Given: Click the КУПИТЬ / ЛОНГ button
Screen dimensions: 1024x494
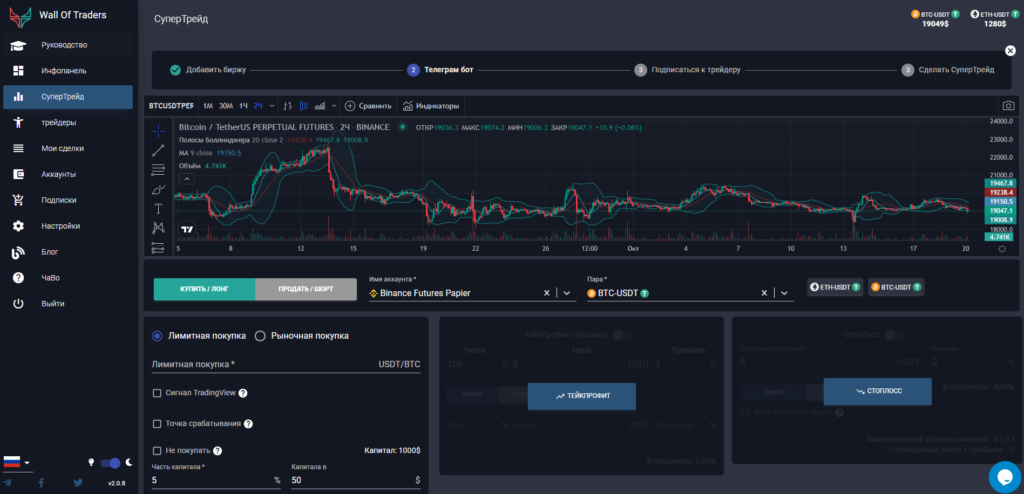Looking at the screenshot, I should tap(204, 289).
